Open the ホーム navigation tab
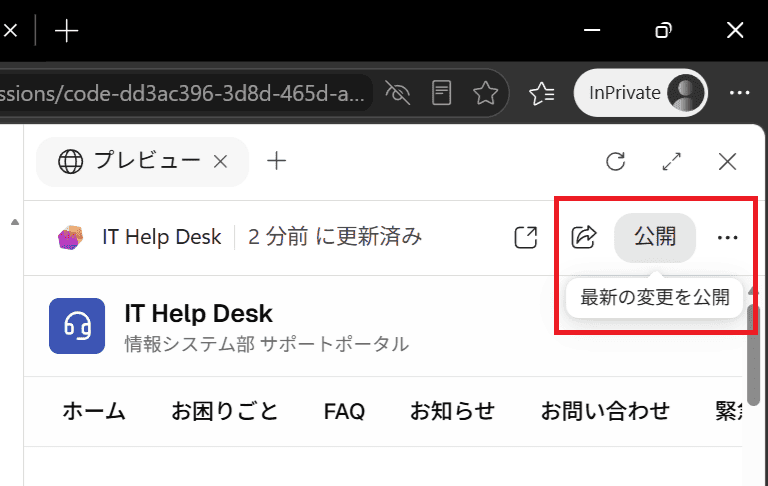Image resolution: width=768 pixels, height=486 pixels. tap(94, 411)
